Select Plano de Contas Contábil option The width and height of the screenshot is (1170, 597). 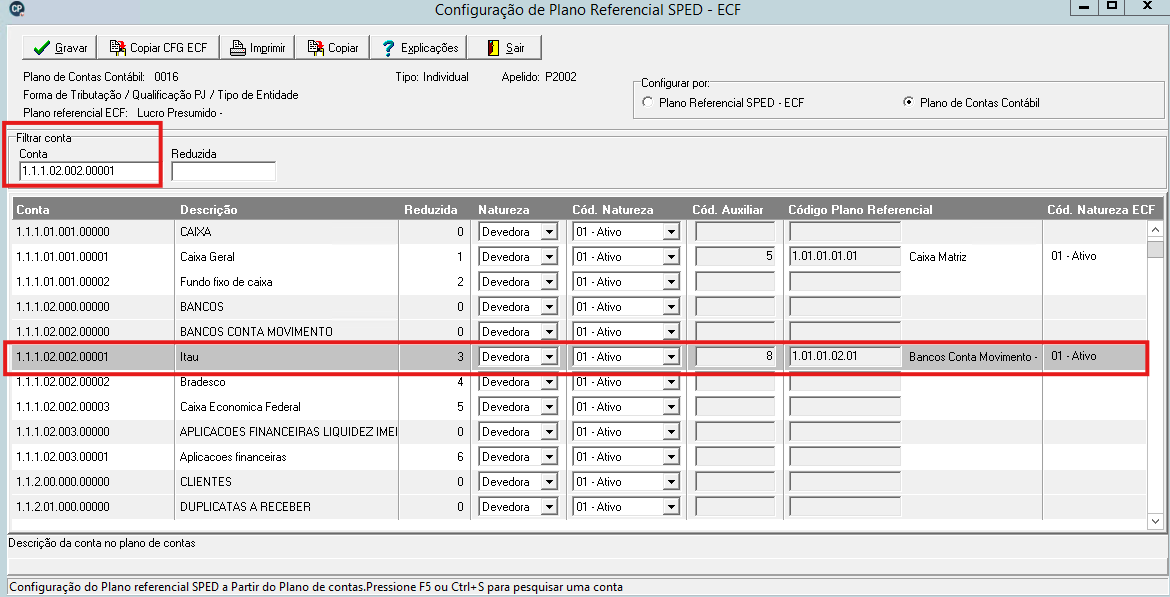pyautogui.click(x=908, y=102)
